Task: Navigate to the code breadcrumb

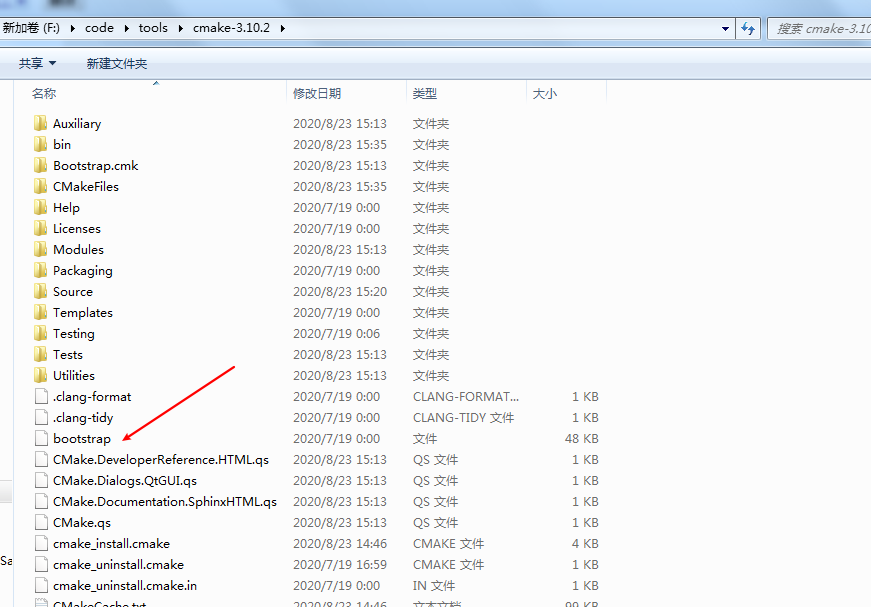Action: coord(99,28)
